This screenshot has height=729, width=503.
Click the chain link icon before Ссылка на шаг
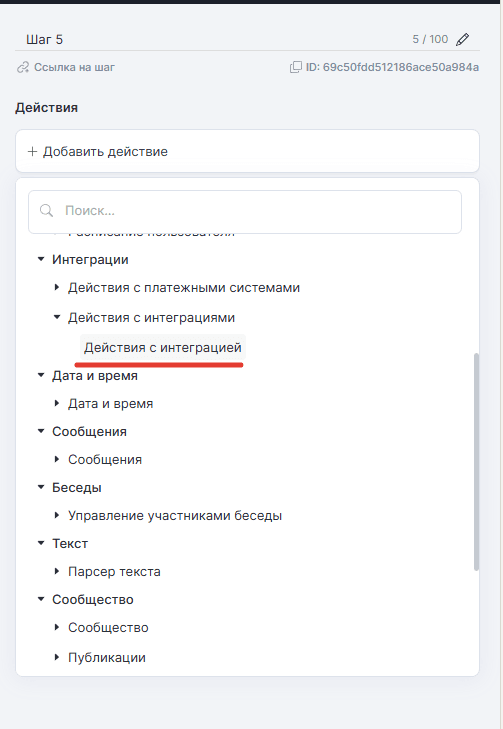pos(23,67)
